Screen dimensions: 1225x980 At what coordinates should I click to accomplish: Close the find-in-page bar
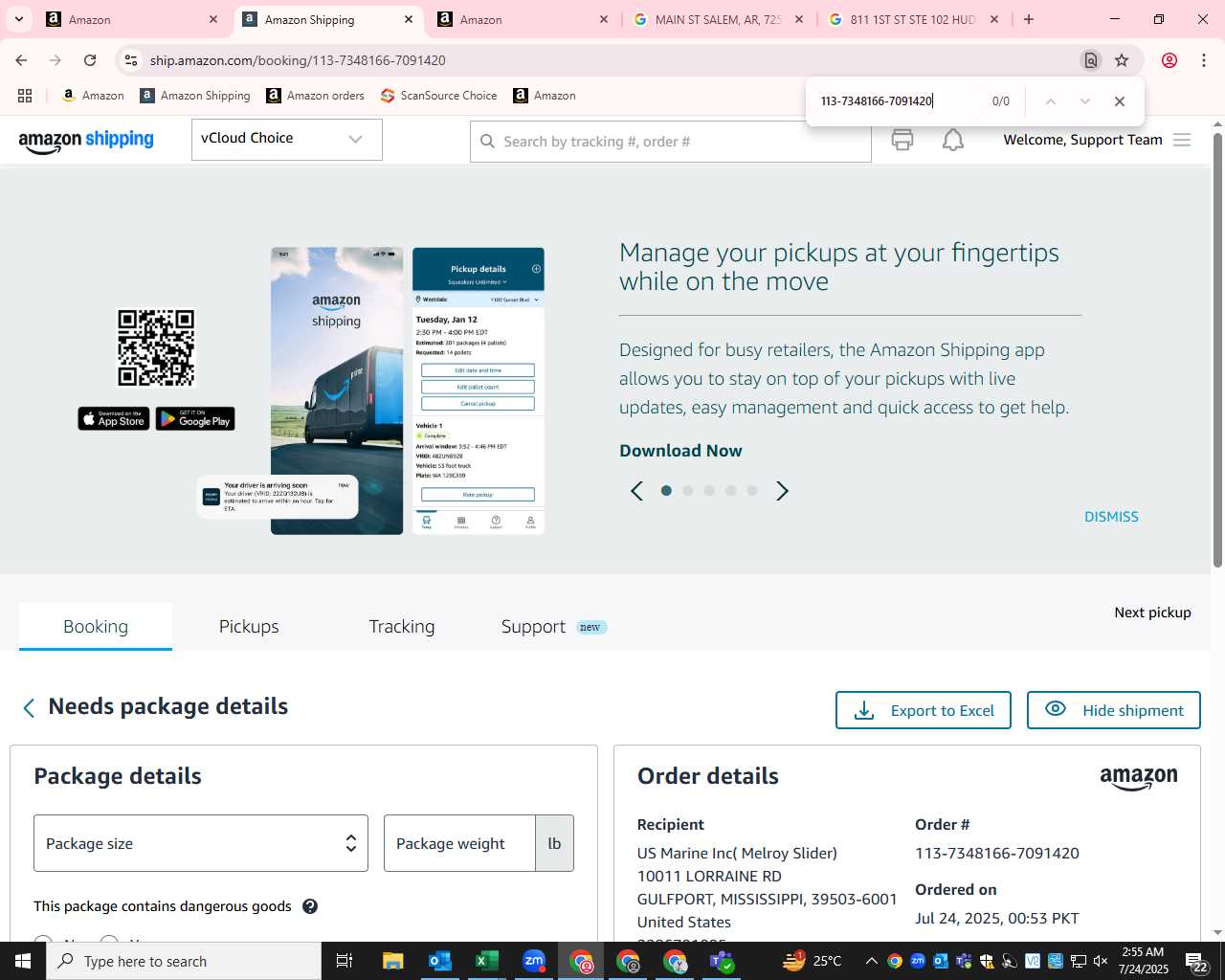click(1119, 101)
